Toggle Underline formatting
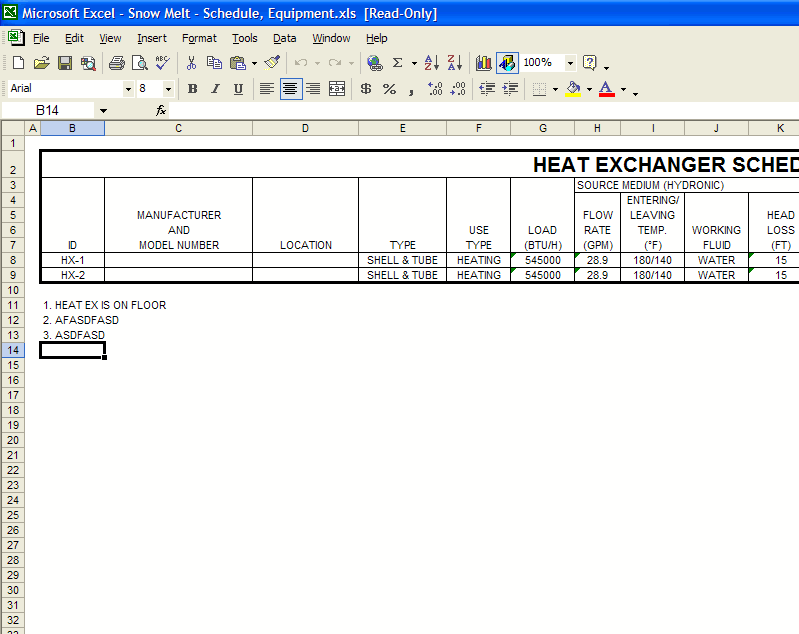 click(238, 89)
